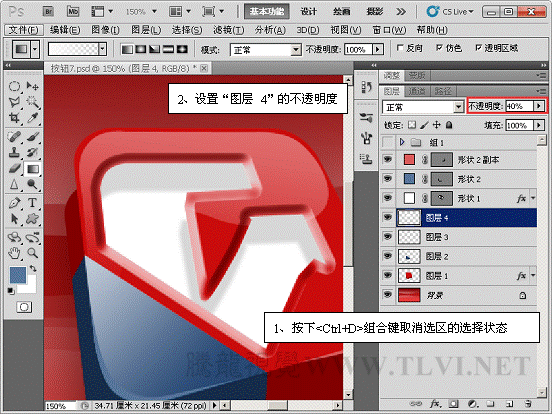The image size is (552, 414).
Task: Click the foreground blue color swatch
Action: click(x=18, y=275)
